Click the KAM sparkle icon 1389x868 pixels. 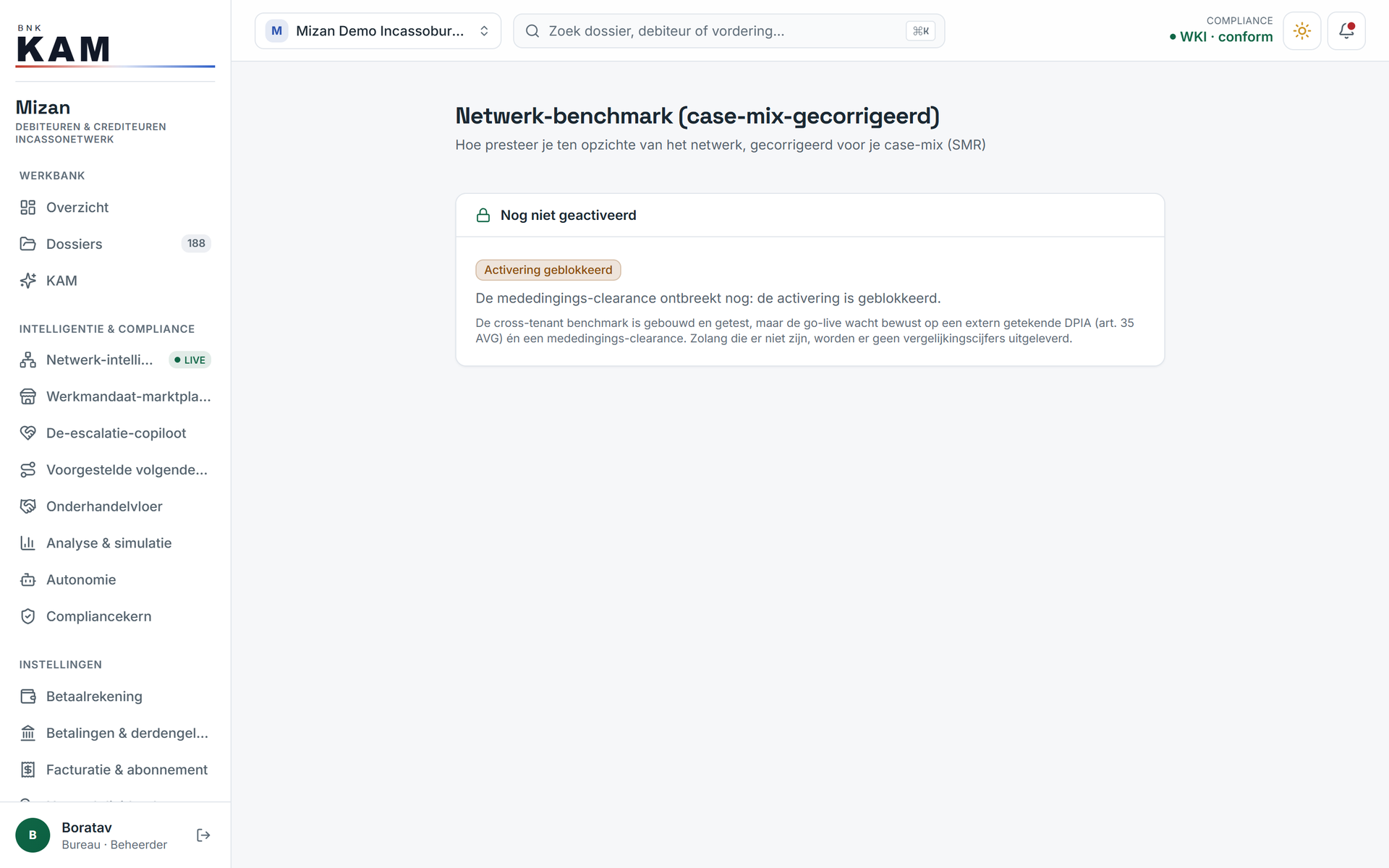click(x=27, y=281)
